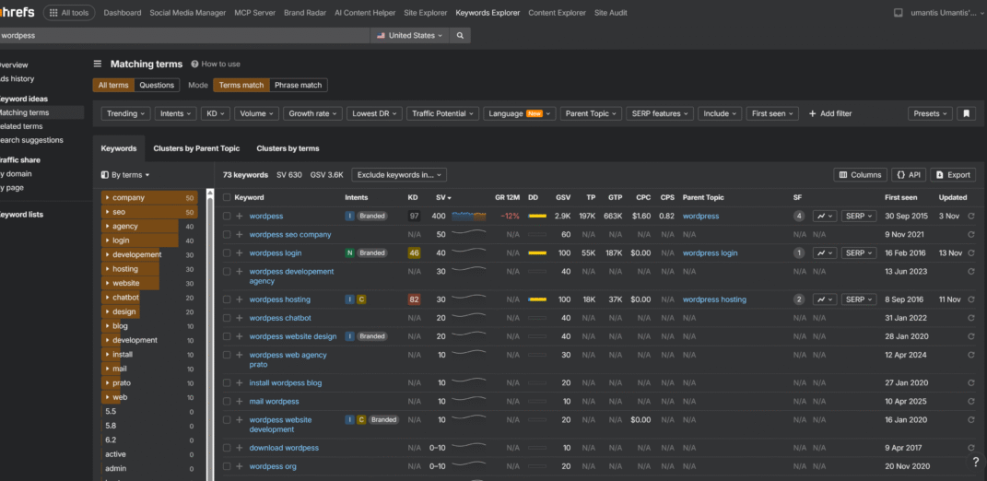Click the yellow DD bar in wordpress row
Viewport: 987px width, 481px height.
[537, 216]
